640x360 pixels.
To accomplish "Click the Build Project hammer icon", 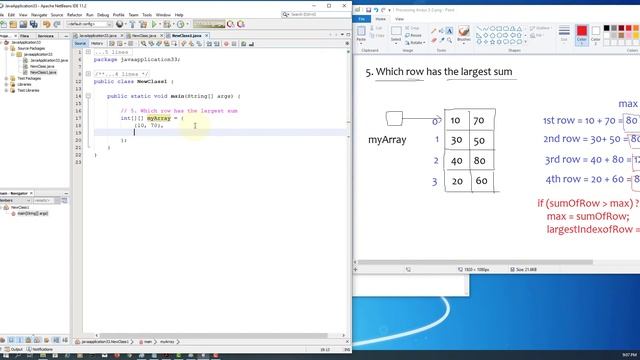I will (132, 24).
